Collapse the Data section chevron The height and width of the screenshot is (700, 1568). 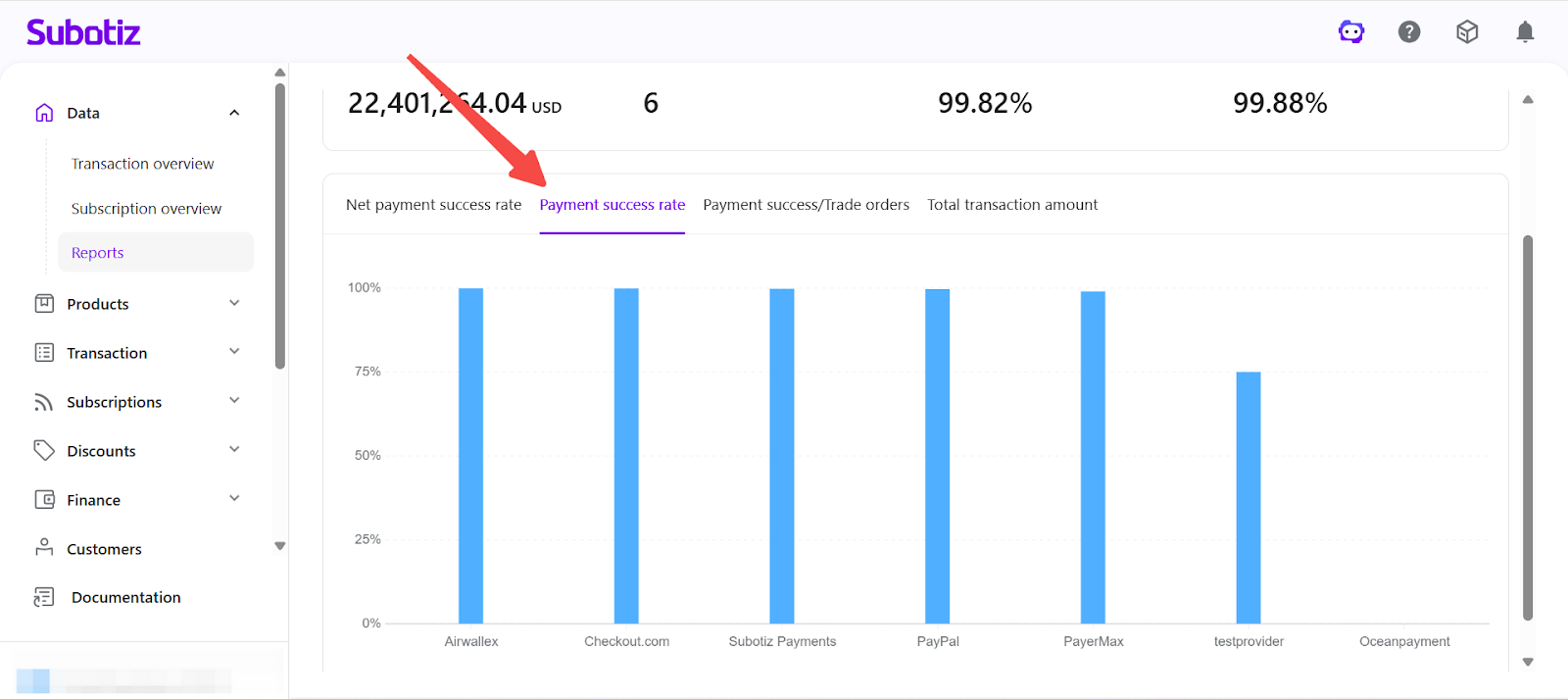(234, 113)
